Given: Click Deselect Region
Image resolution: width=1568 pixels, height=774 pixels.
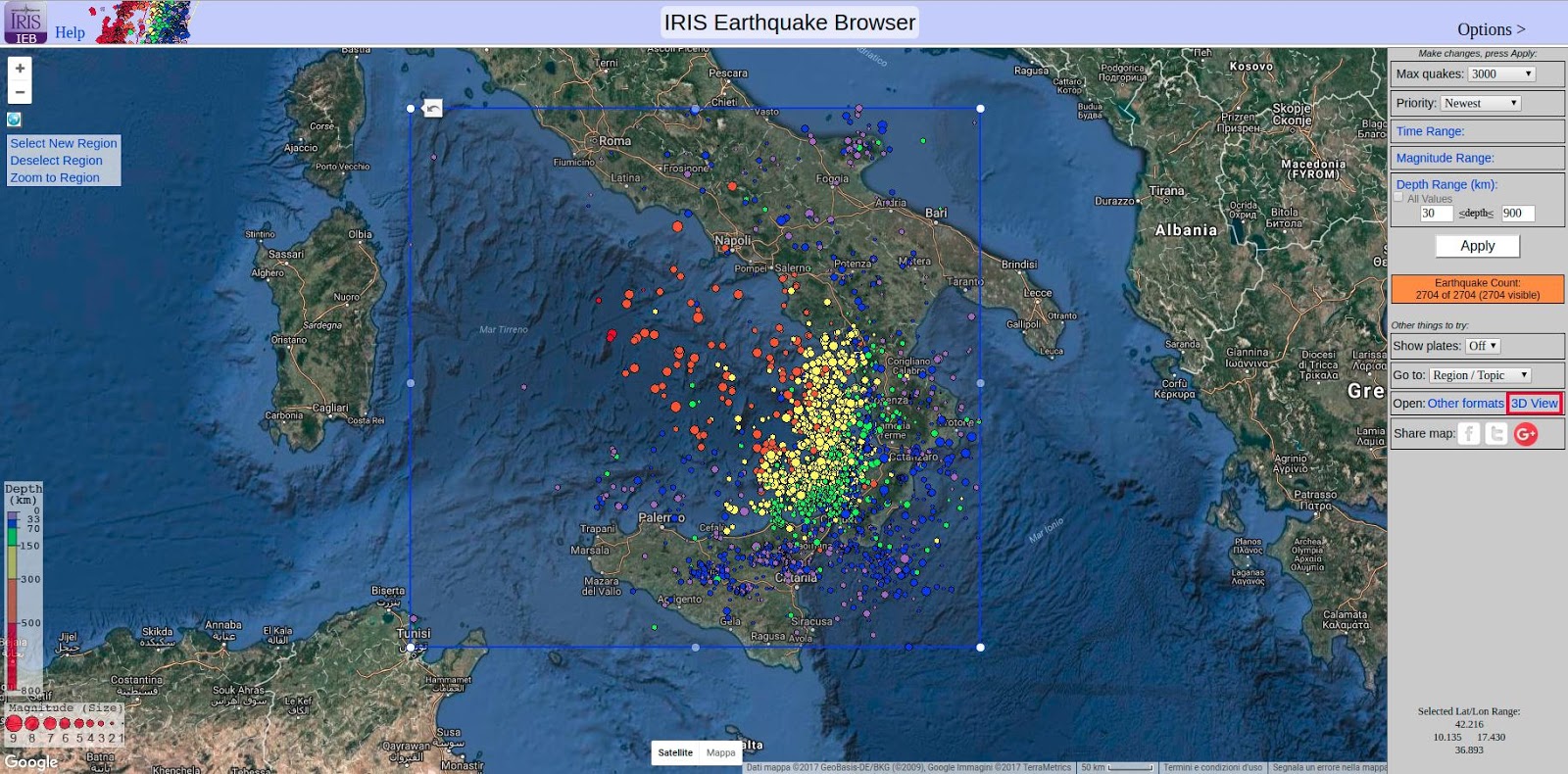Looking at the screenshot, I should (56, 161).
